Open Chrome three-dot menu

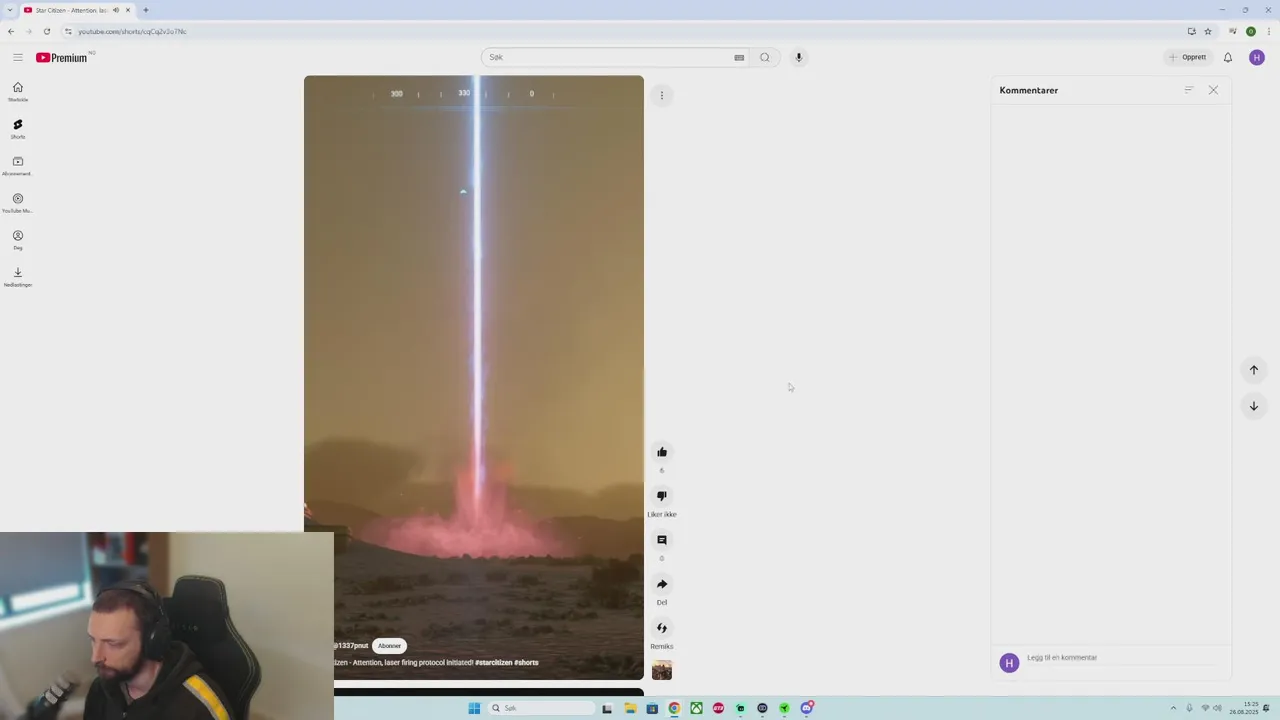[1268, 31]
